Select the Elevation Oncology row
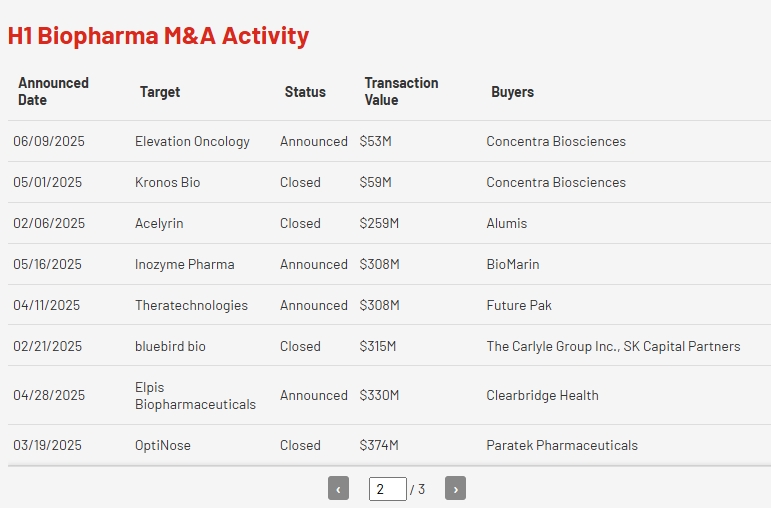The width and height of the screenshot is (771, 508). 192,141
